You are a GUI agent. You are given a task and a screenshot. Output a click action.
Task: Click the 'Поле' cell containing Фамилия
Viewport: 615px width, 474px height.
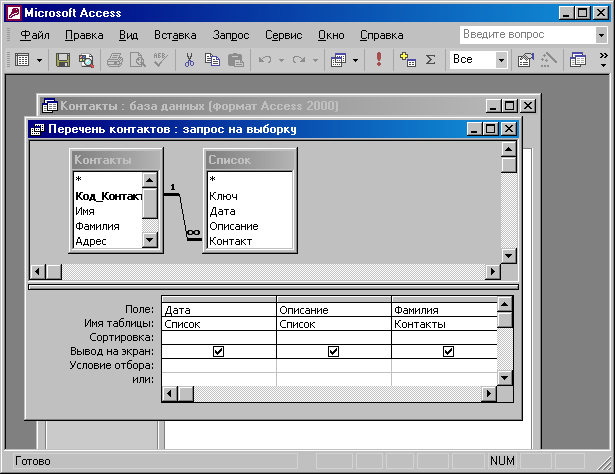pyautogui.click(x=444, y=310)
